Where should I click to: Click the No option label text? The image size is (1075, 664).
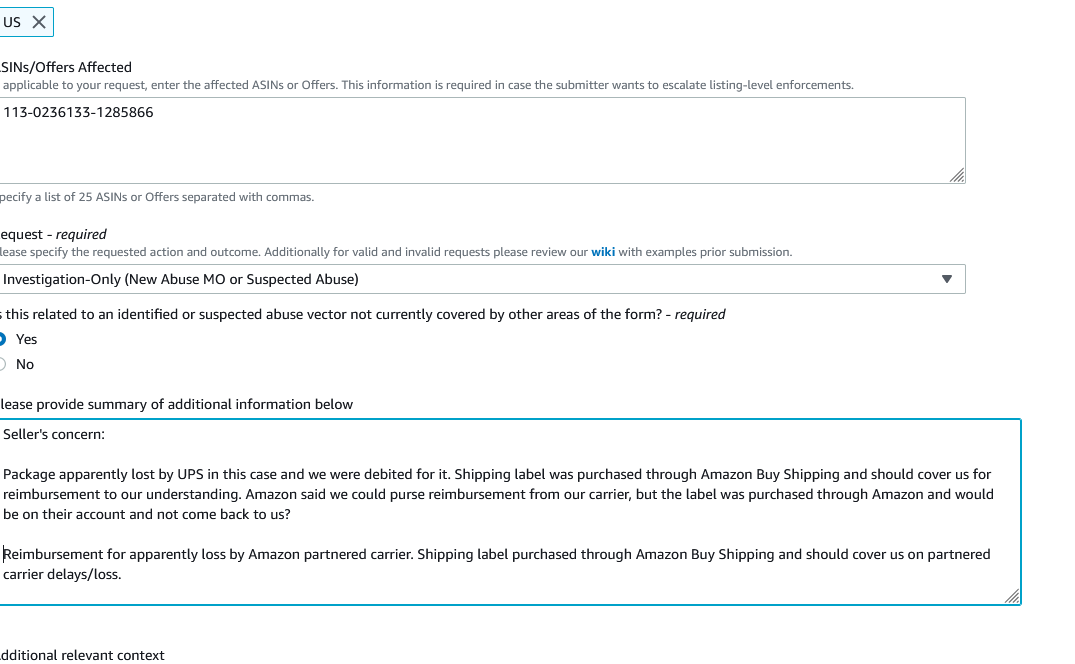pos(25,364)
